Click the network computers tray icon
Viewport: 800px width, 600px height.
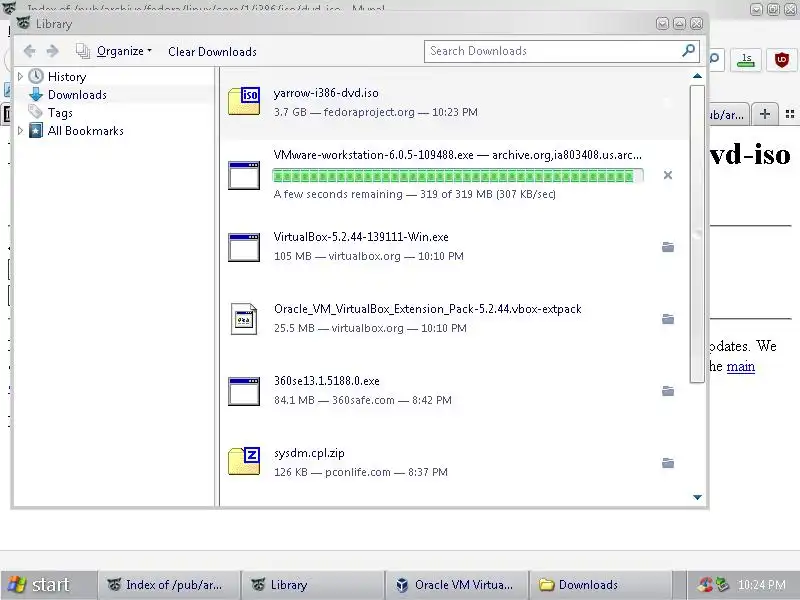click(722, 585)
